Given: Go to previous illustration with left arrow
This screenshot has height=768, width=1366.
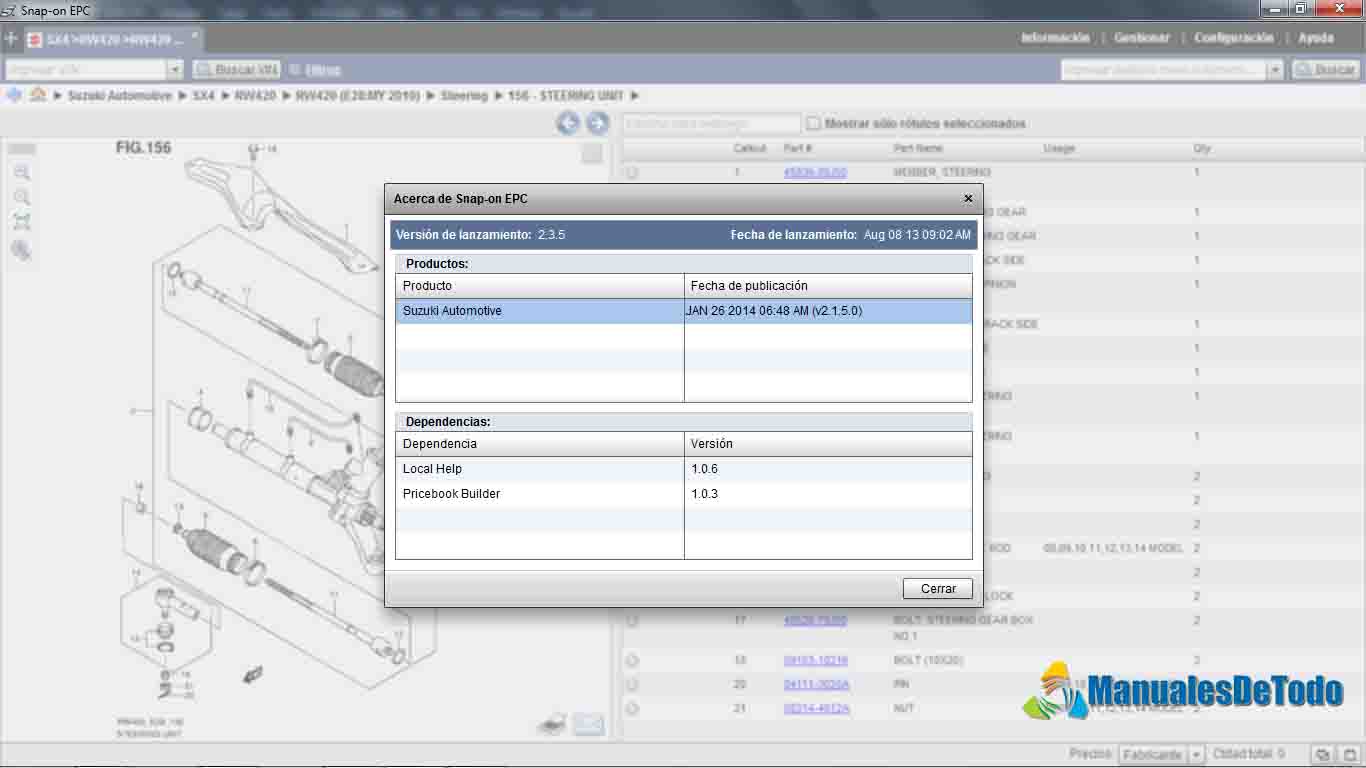Looking at the screenshot, I should [568, 123].
